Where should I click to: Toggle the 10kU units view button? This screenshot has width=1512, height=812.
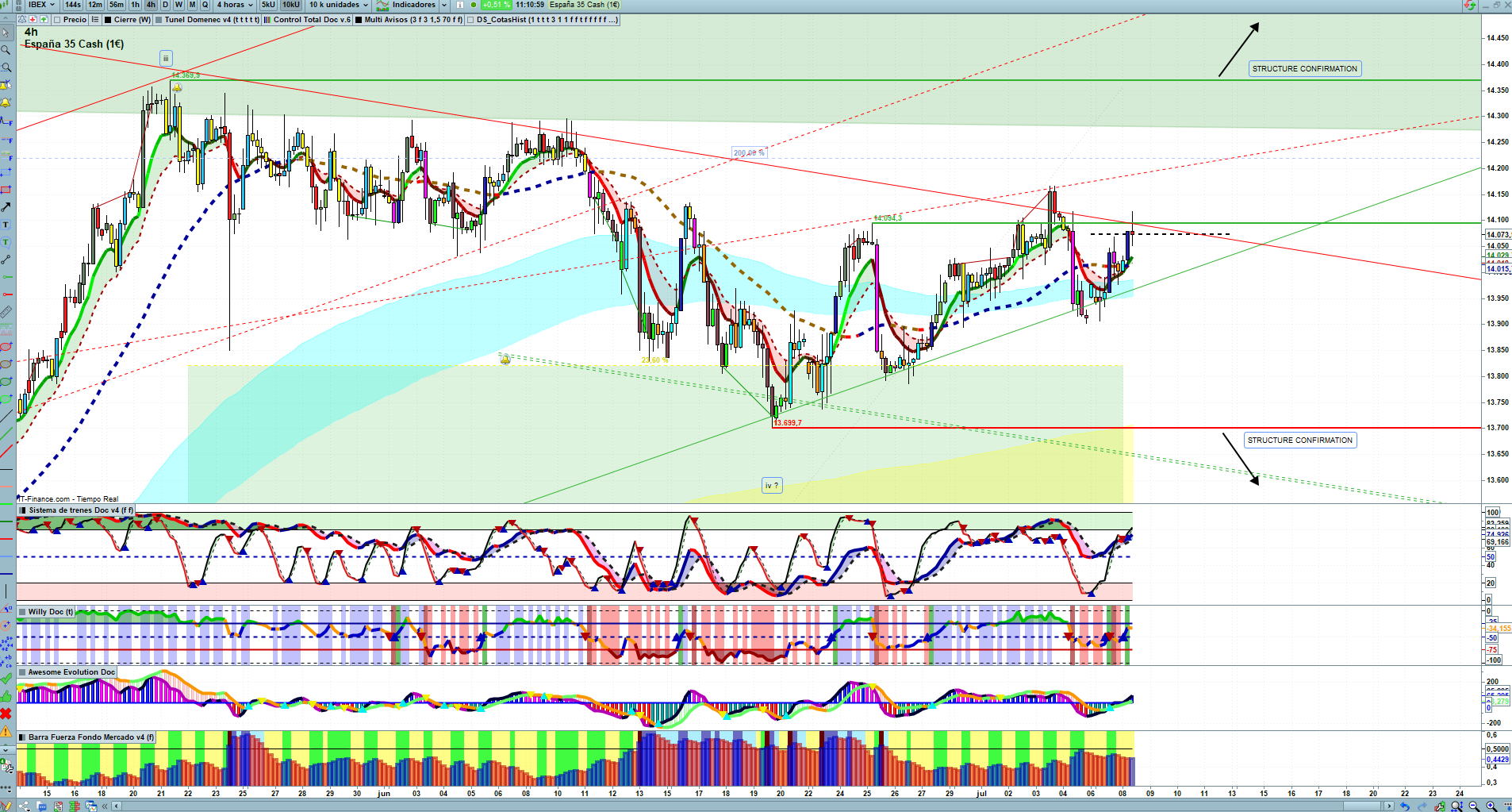(291, 5)
